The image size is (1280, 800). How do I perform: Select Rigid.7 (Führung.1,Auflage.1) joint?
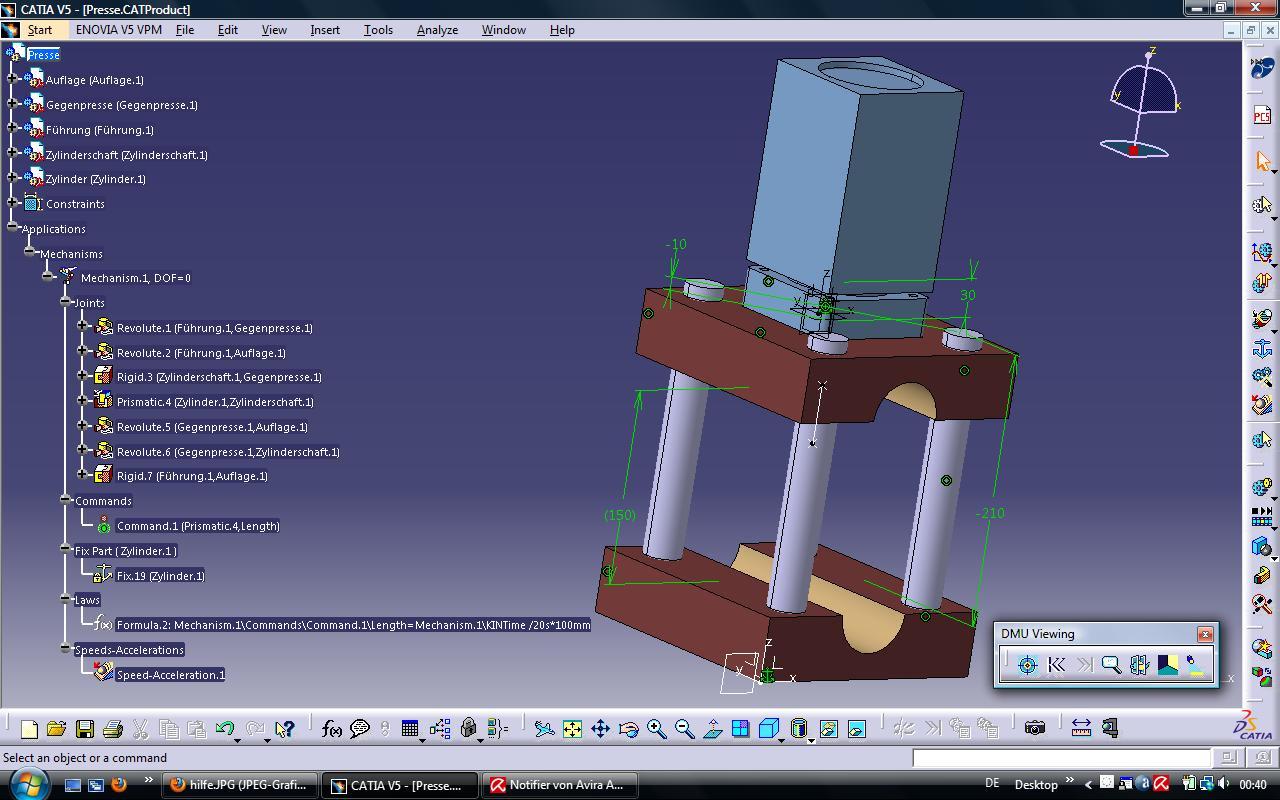click(x=192, y=476)
